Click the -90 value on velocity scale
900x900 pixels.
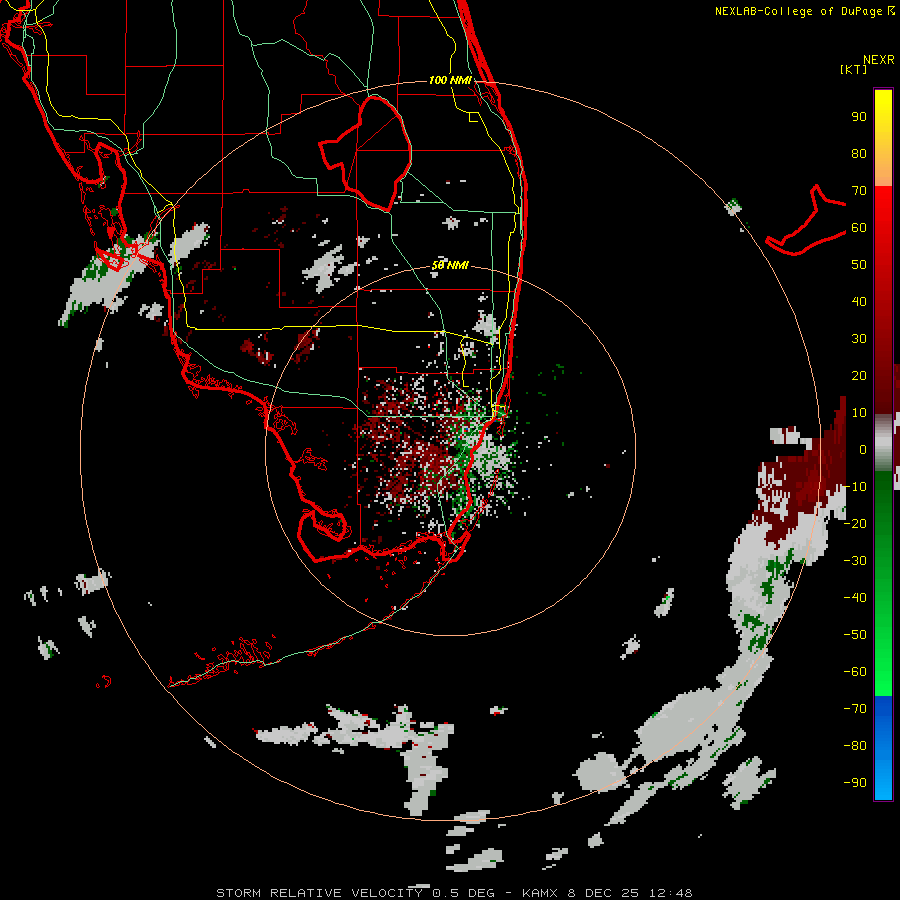[x=855, y=783]
